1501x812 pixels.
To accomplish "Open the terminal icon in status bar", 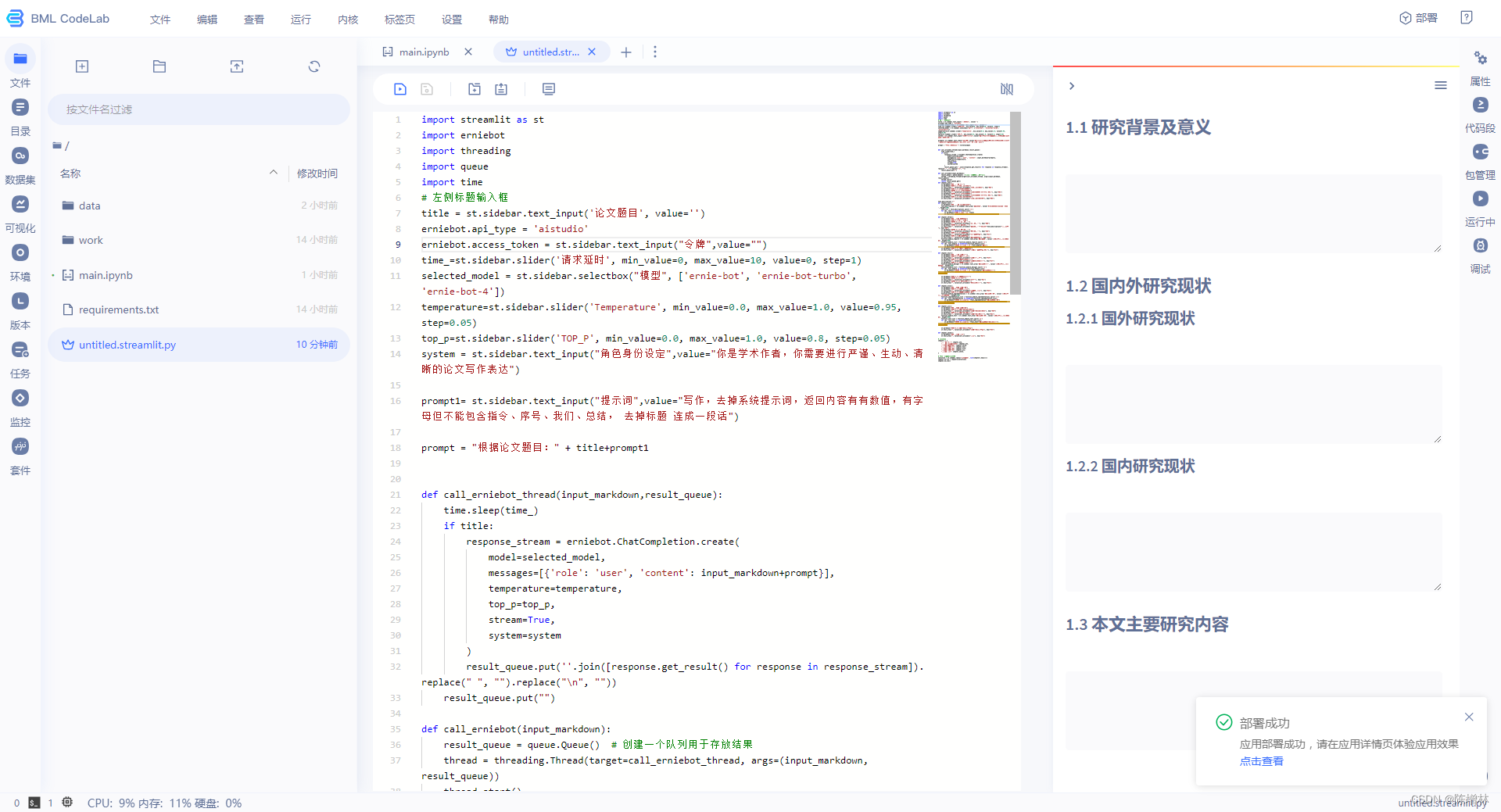I will [x=34, y=803].
